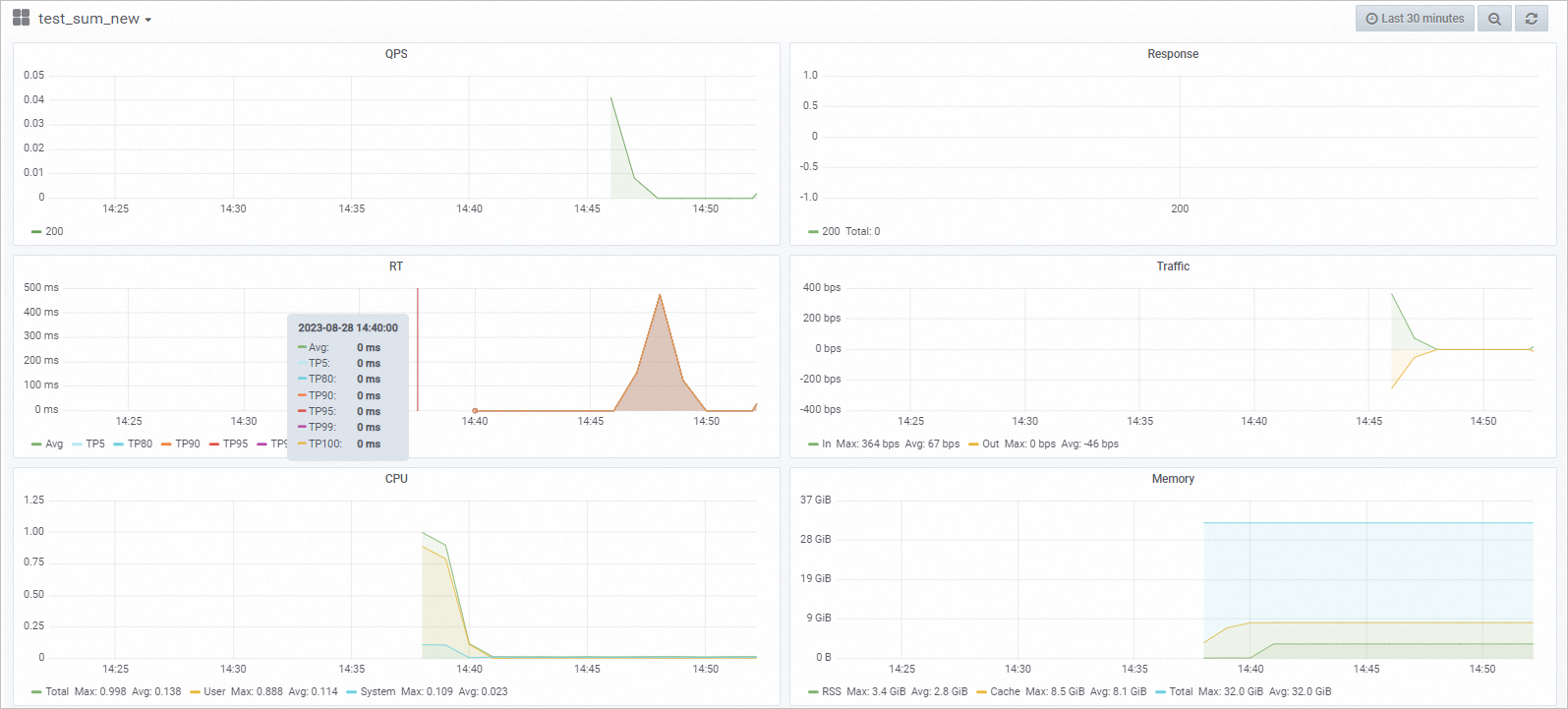This screenshot has width=1568, height=709.
Task: Open the QPS panel title menu
Action: (x=396, y=54)
